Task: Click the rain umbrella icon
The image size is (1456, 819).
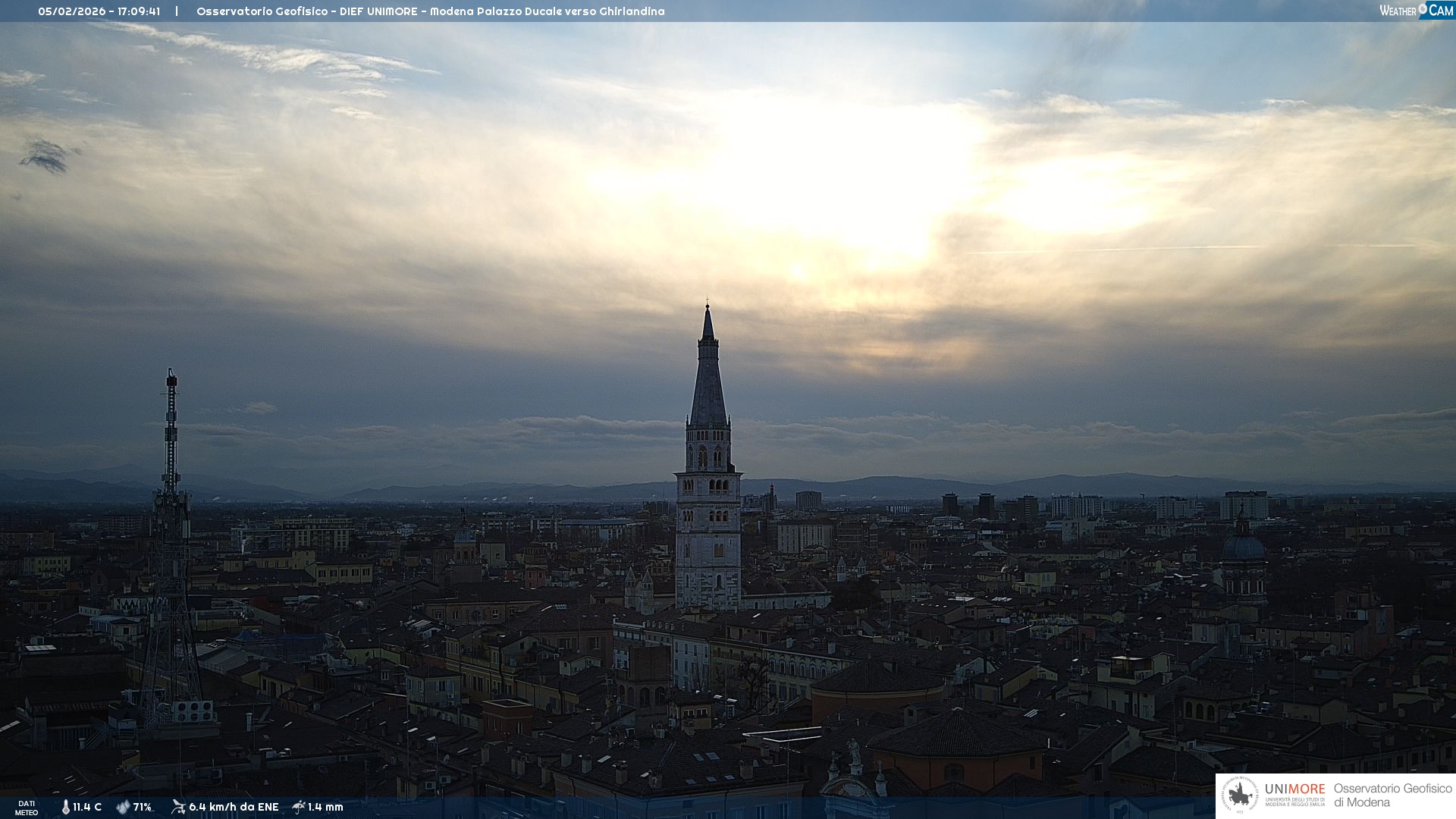Action: [x=299, y=807]
